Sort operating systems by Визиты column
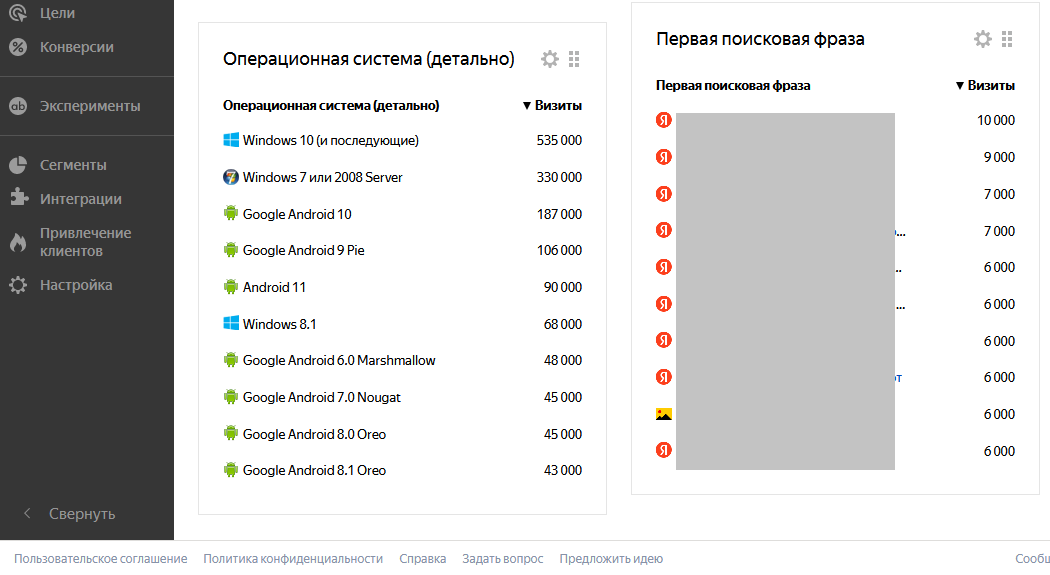 552,106
